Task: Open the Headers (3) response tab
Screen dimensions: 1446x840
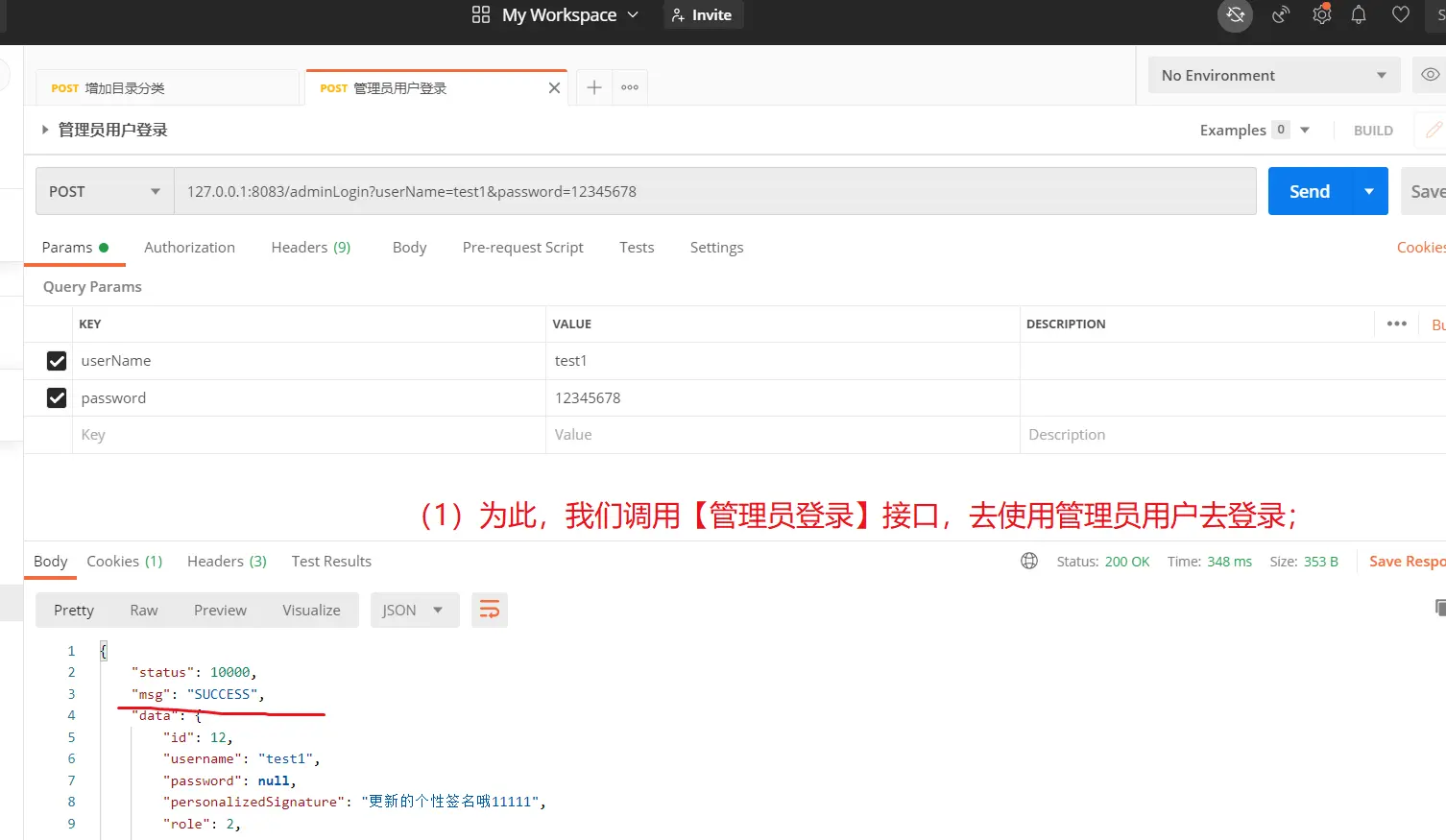Action: (x=227, y=562)
